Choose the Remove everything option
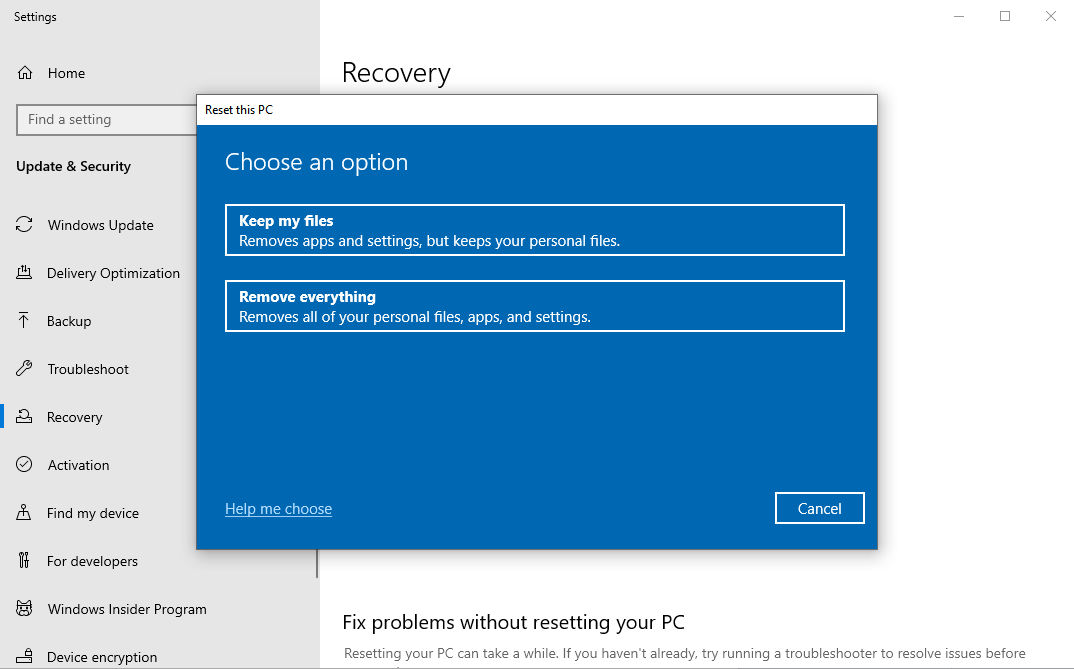The width and height of the screenshot is (1074, 669). coord(534,306)
